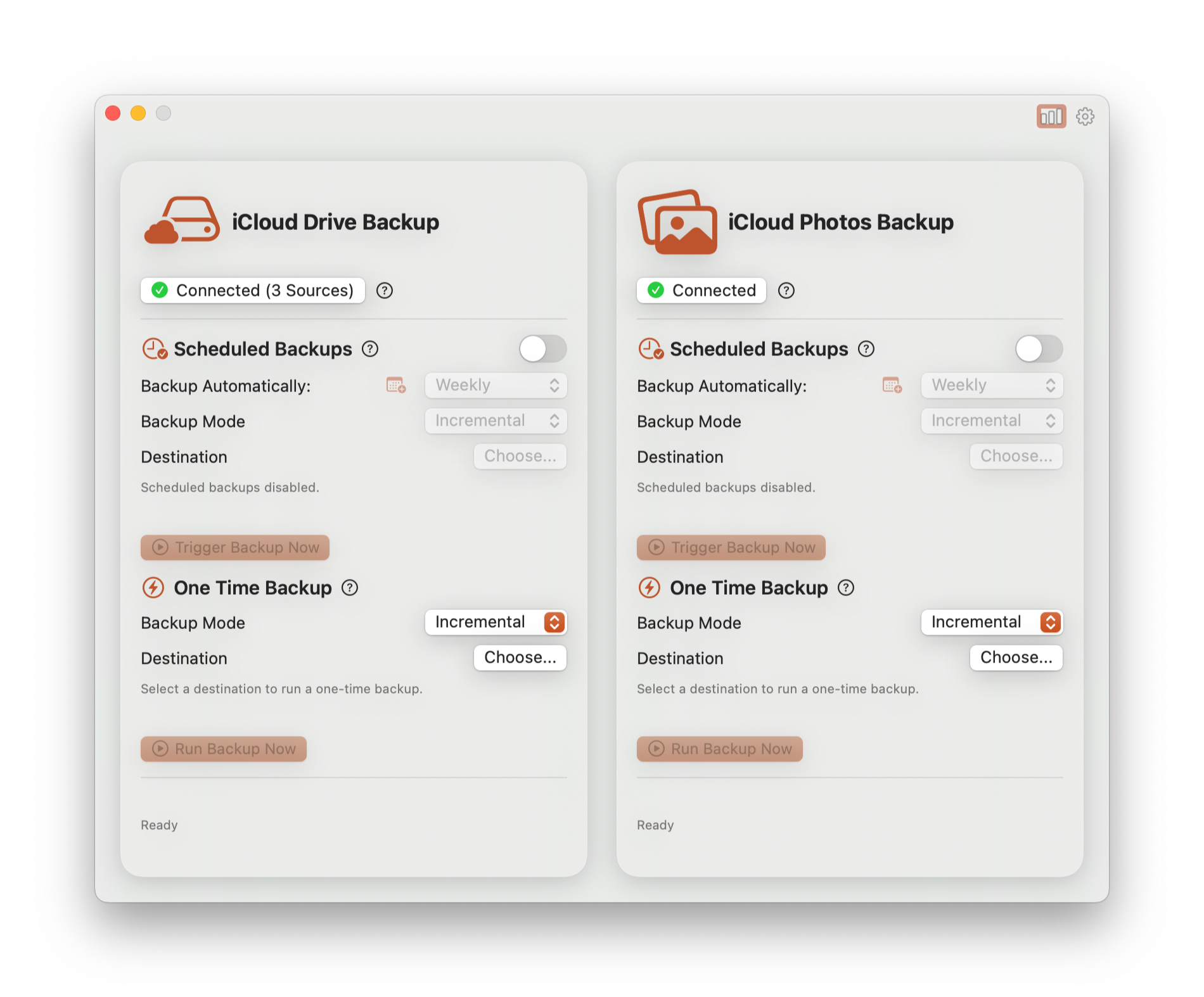Close the window with the red button
Viewport: 1204px width, 997px height.
[113, 113]
